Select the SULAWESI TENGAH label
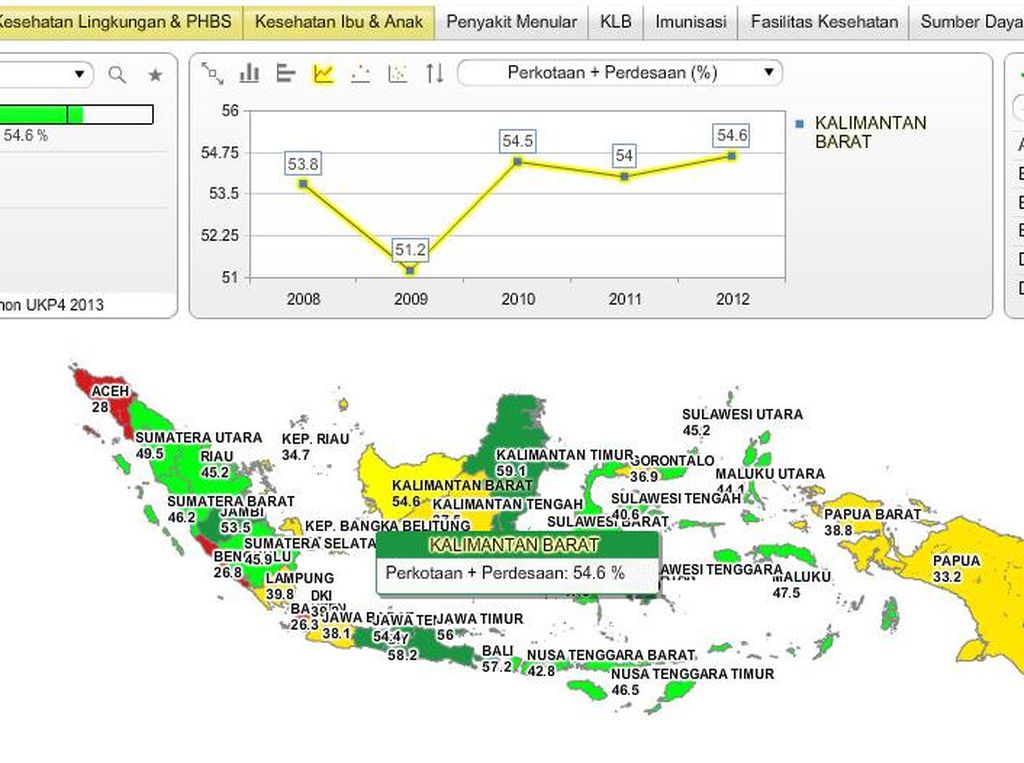 point(676,498)
